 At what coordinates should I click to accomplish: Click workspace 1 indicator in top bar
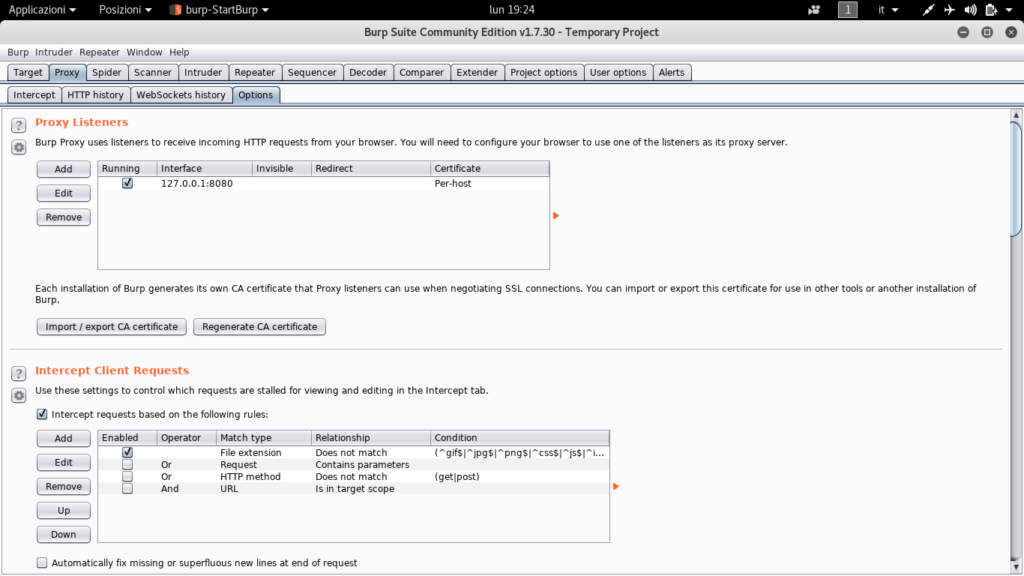pos(848,10)
